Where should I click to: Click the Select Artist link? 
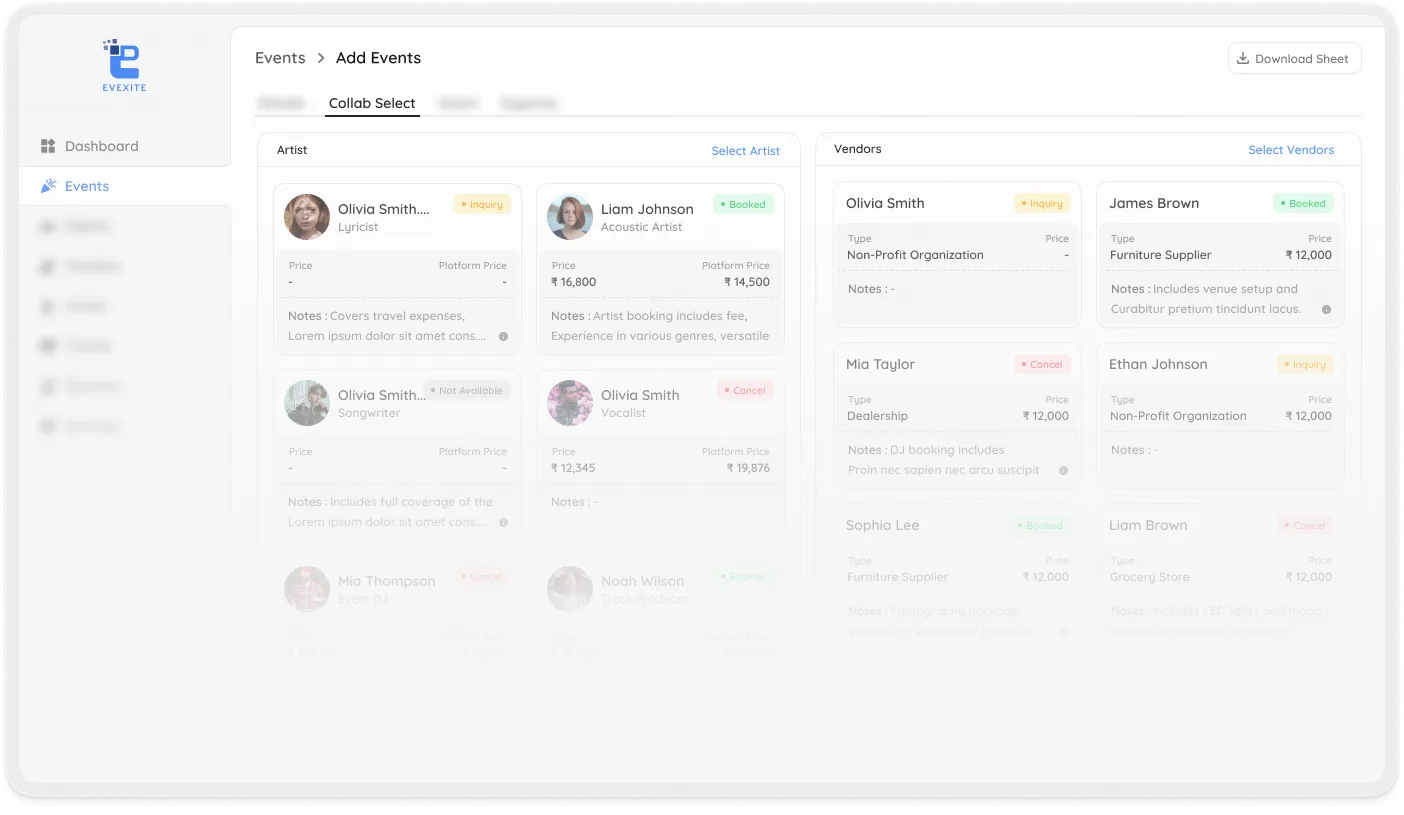(x=746, y=150)
